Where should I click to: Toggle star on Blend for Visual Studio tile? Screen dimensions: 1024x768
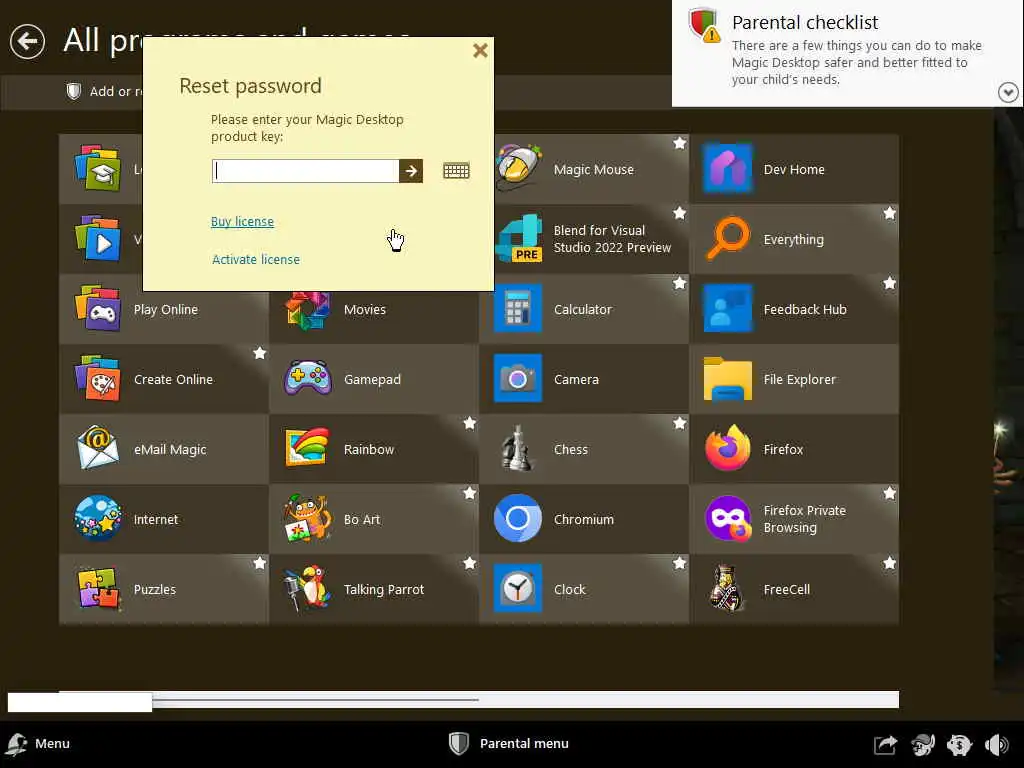click(680, 213)
